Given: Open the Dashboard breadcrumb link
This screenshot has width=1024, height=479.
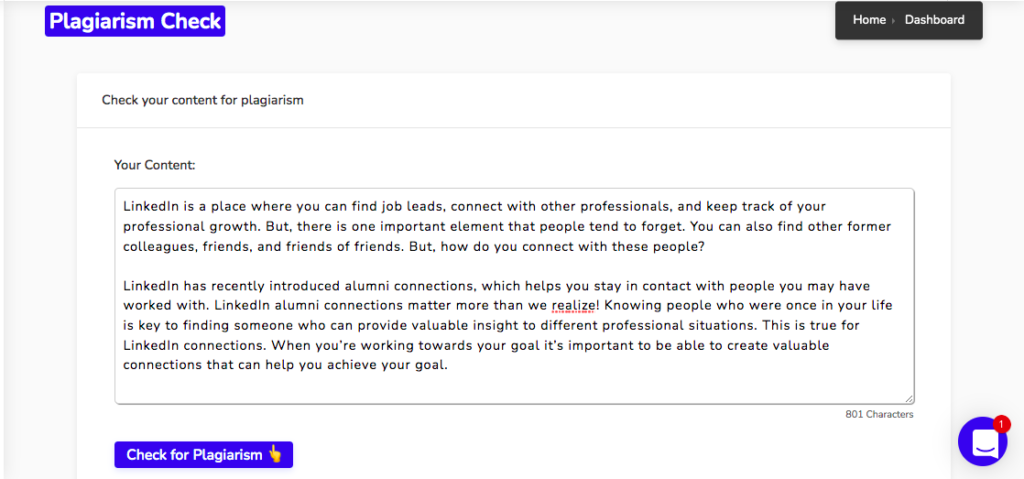Looking at the screenshot, I should coord(935,20).
